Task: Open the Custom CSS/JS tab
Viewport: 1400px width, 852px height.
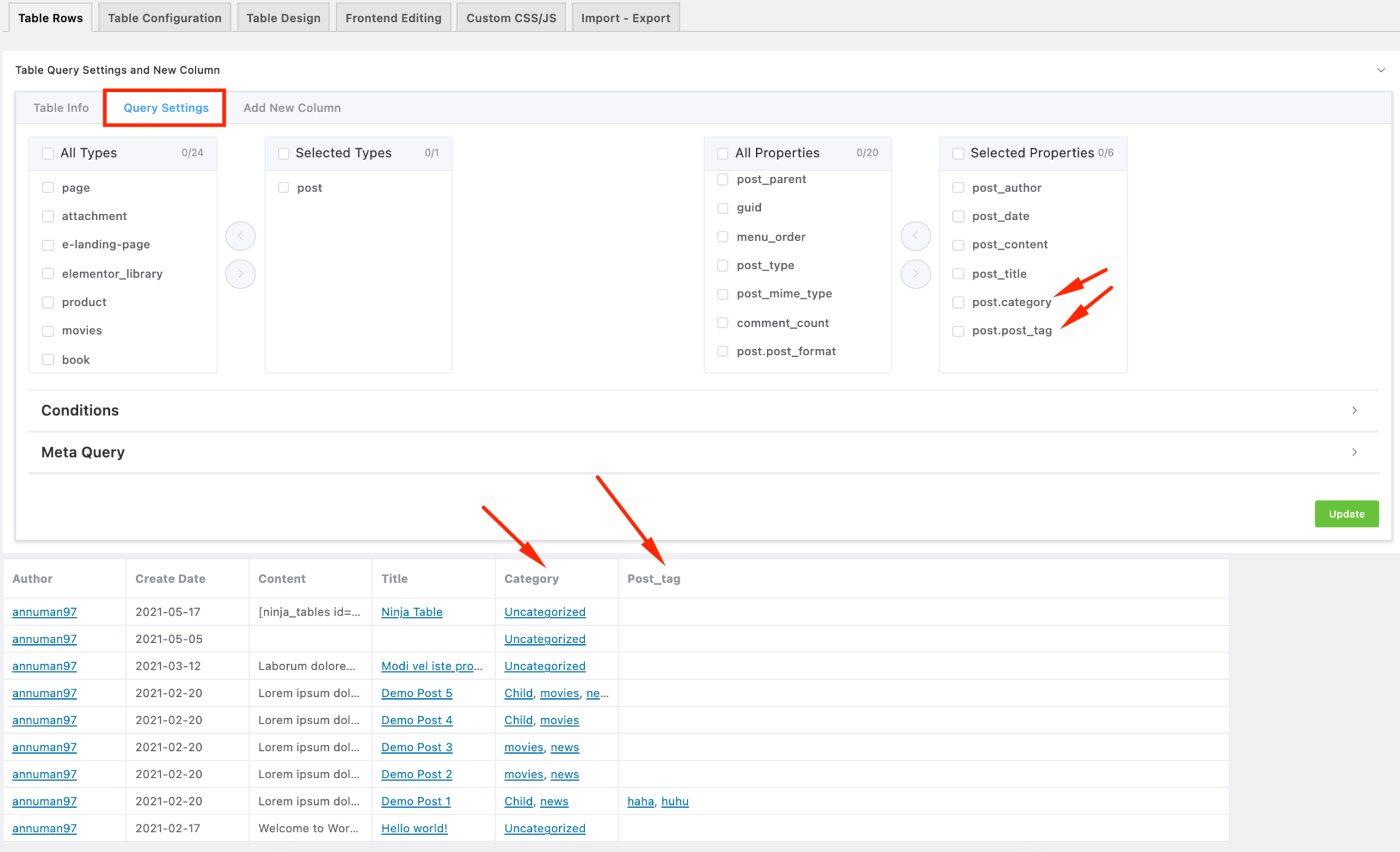Action: [x=511, y=17]
